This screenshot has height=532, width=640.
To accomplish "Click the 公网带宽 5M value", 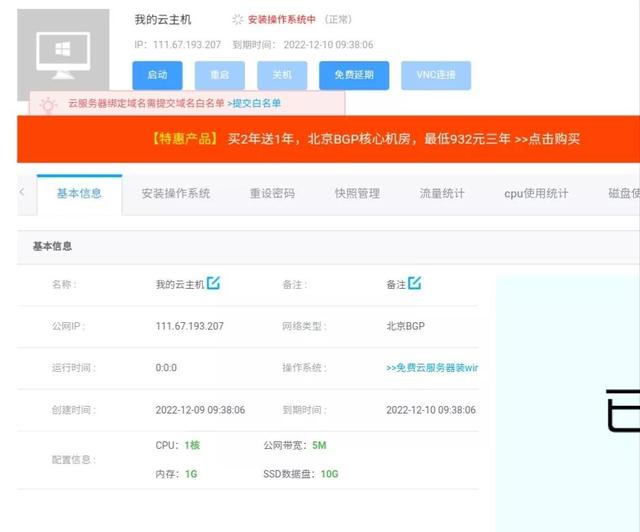I will 319,445.
